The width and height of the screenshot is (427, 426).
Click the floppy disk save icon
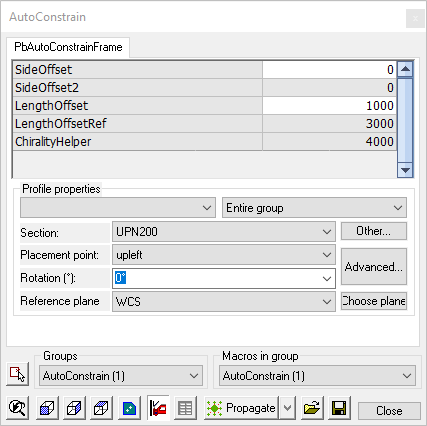click(x=339, y=408)
